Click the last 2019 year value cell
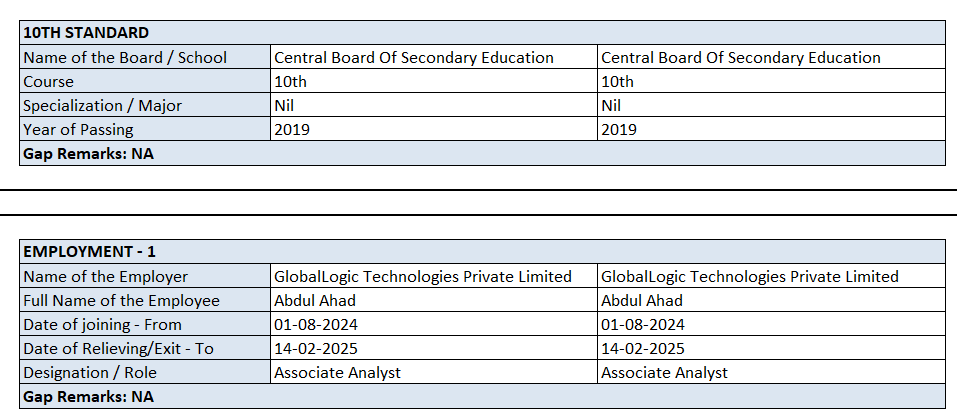The height and width of the screenshot is (417, 957). [x=618, y=129]
